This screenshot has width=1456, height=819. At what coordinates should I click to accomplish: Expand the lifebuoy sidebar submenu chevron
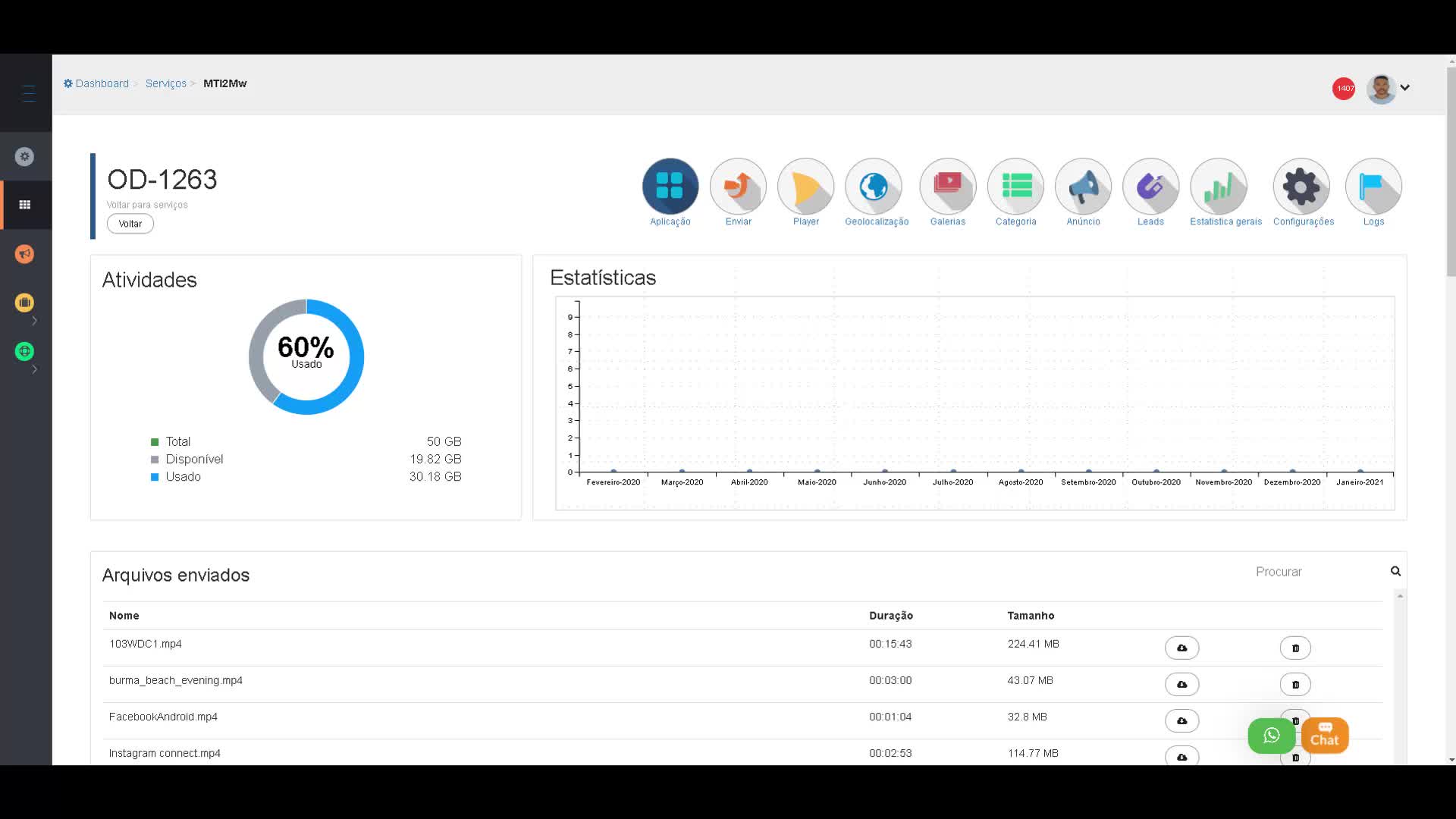[x=34, y=369]
